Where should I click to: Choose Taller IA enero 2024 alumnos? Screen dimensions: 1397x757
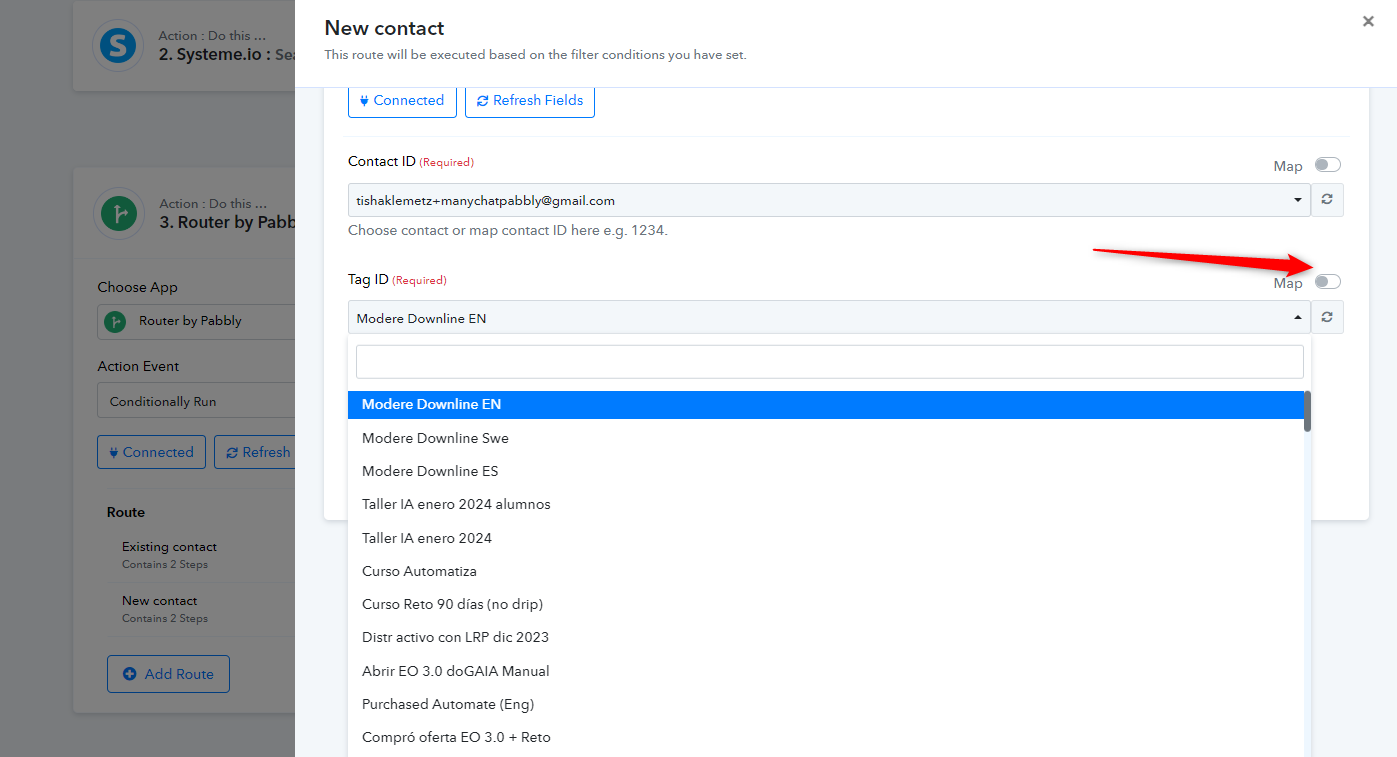pyautogui.click(x=826, y=504)
